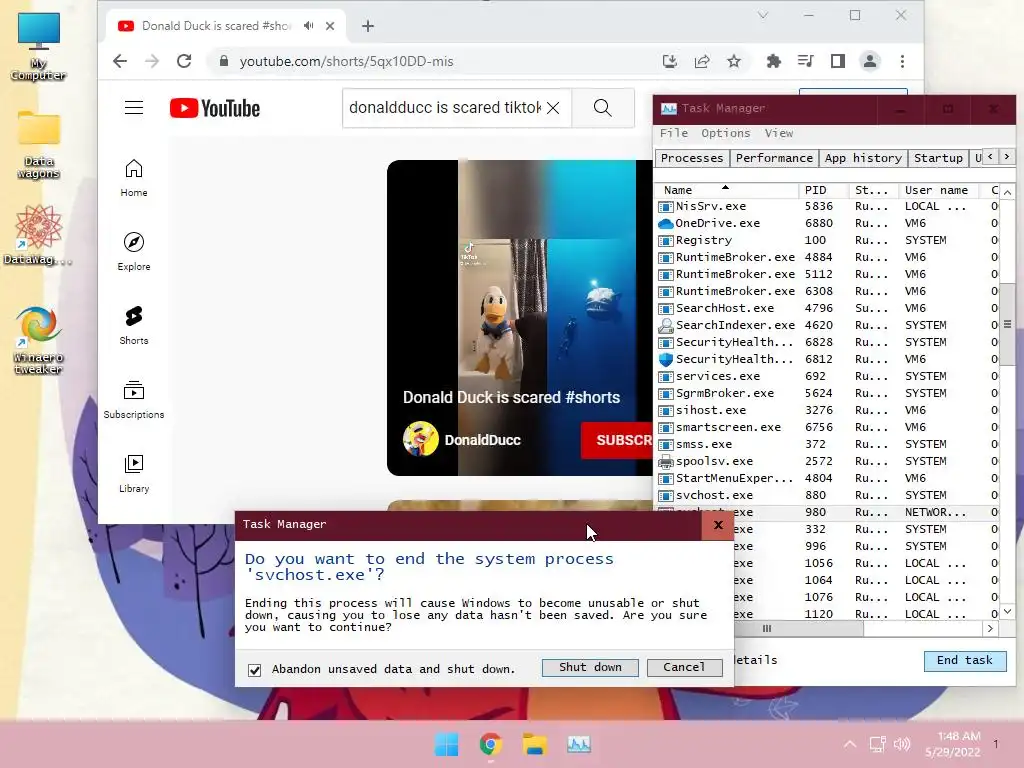Click Task Manager icon on taskbar

coord(579,744)
